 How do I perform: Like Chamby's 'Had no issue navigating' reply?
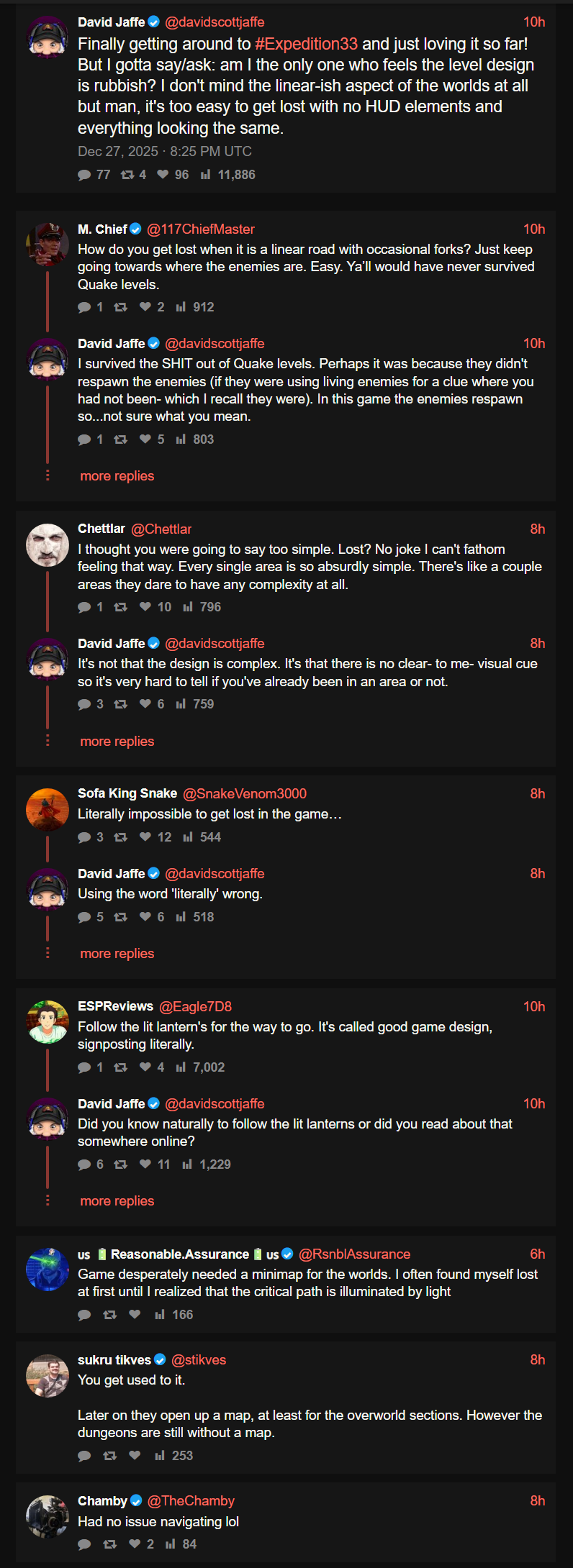tap(135, 1544)
